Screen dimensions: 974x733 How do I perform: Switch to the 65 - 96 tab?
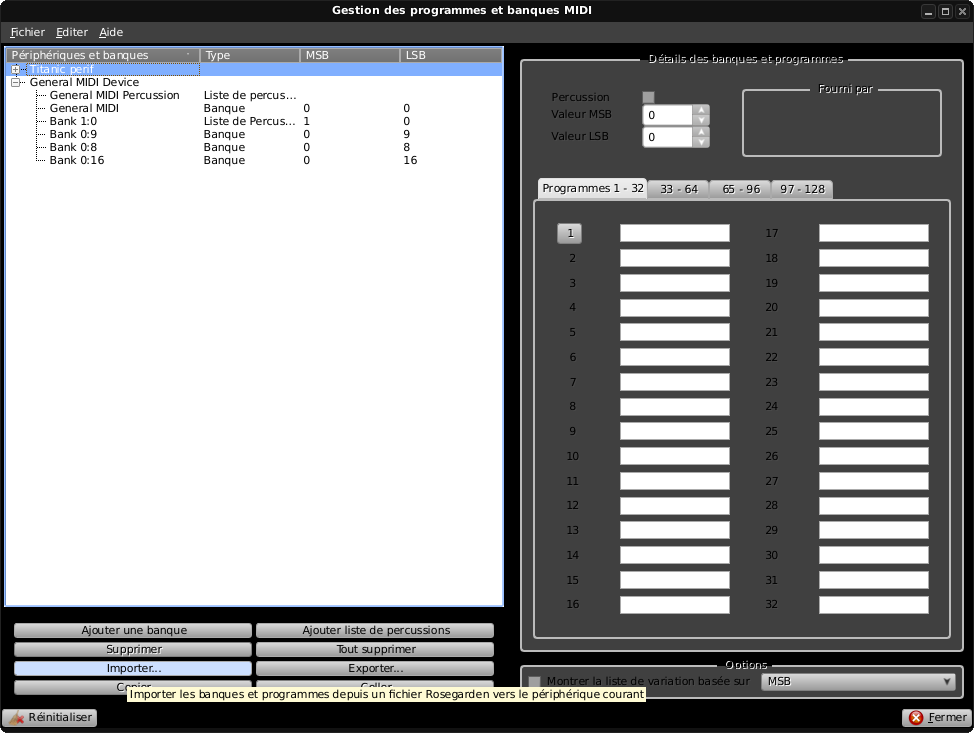click(x=740, y=189)
